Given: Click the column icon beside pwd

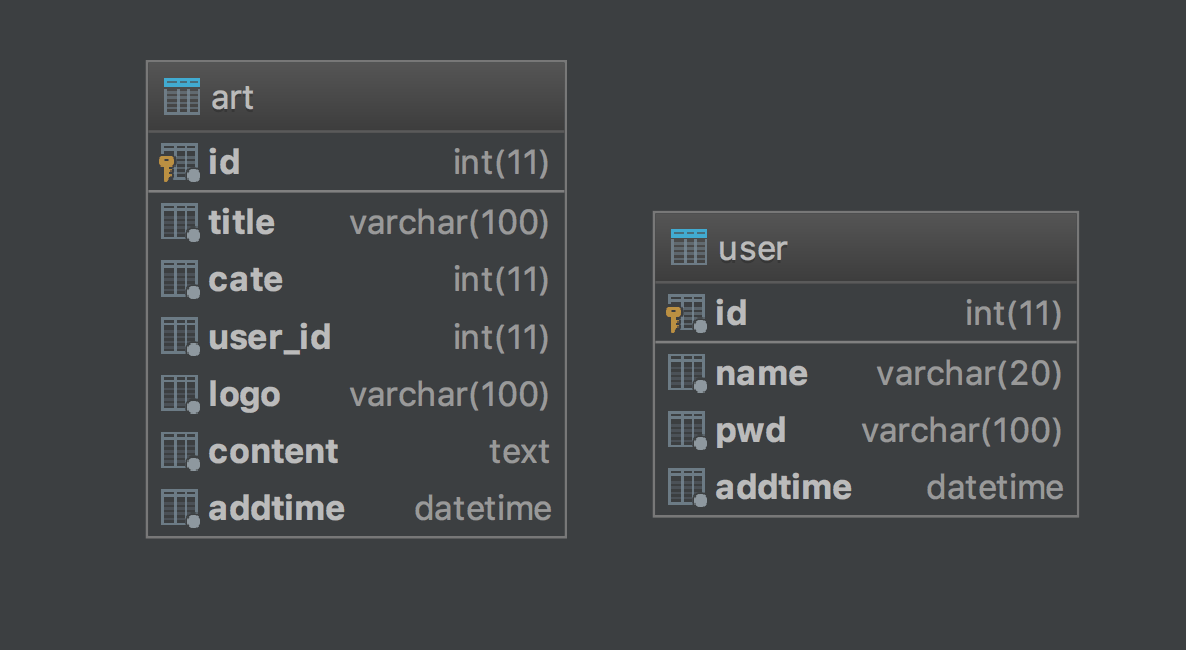Looking at the screenshot, I should tap(686, 431).
